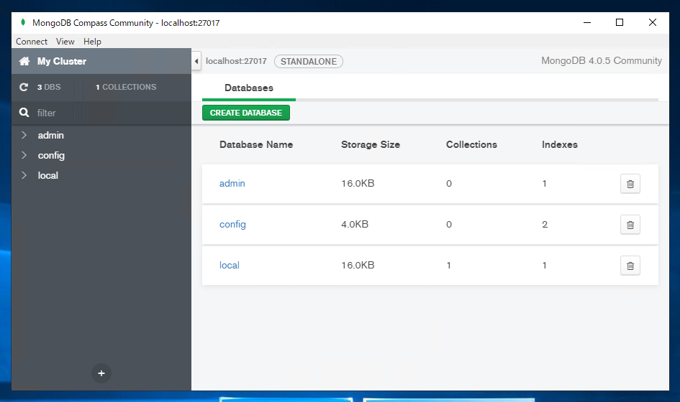Viewport: 680px width, 402px height.
Task: Expand the admin database in sidebar
Action: pyautogui.click(x=24, y=135)
